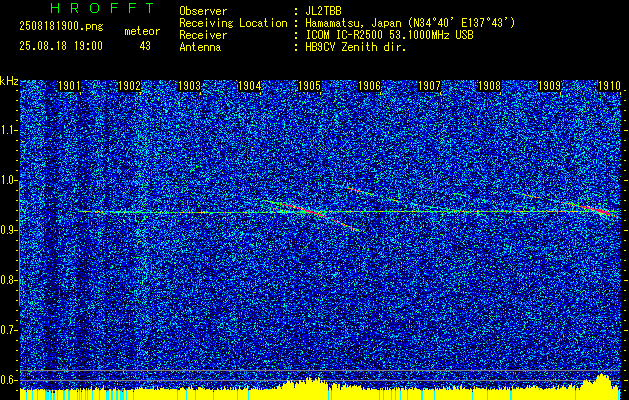Click the 'Observer' field label
The height and width of the screenshot is (400, 629).
203,11
